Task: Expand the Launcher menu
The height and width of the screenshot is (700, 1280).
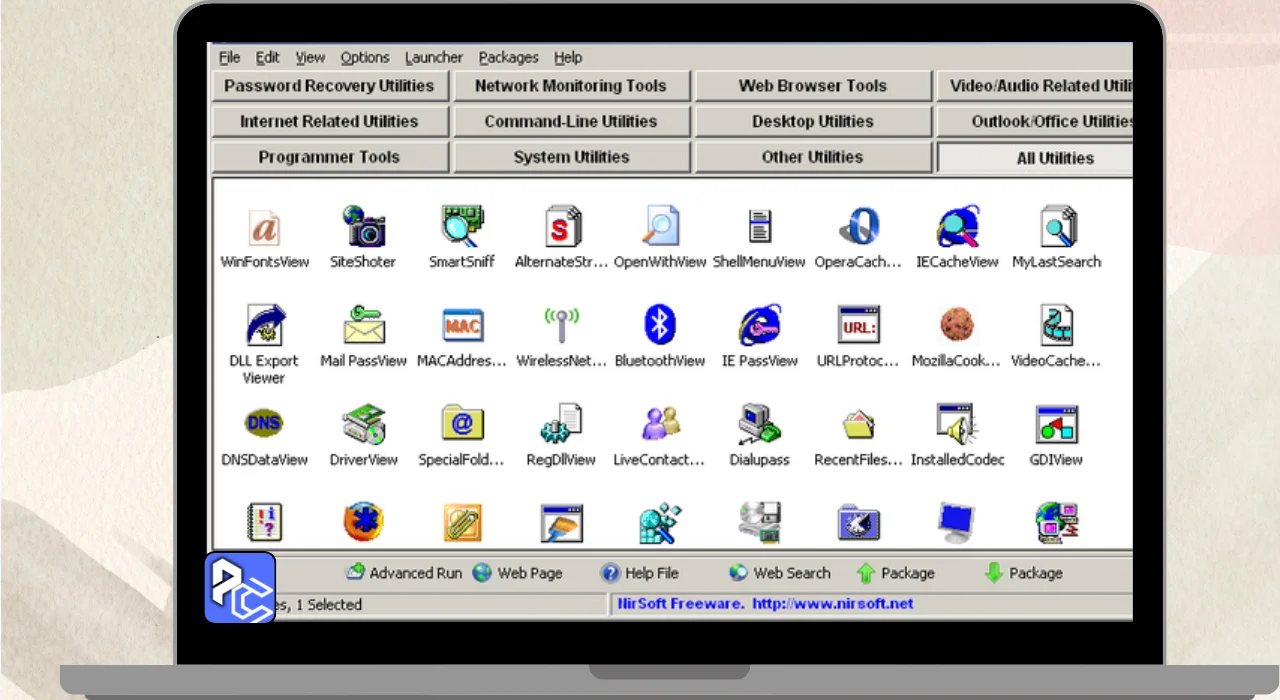Action: (433, 57)
